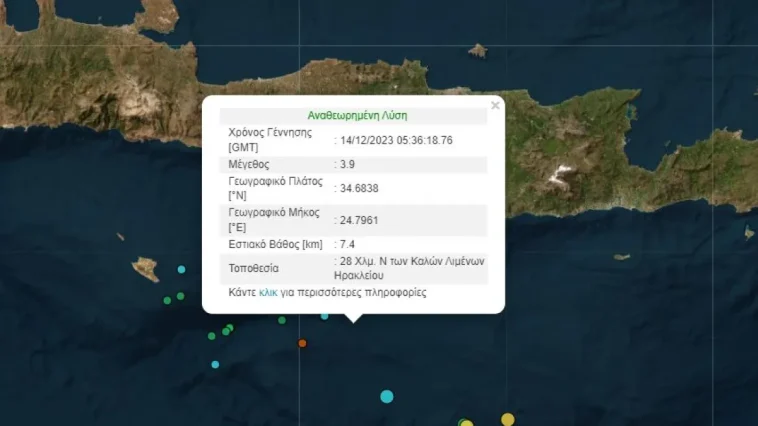Viewport: 758px width, 426px height.
Task: Close the earthquake info popup
Action: pyautogui.click(x=494, y=105)
